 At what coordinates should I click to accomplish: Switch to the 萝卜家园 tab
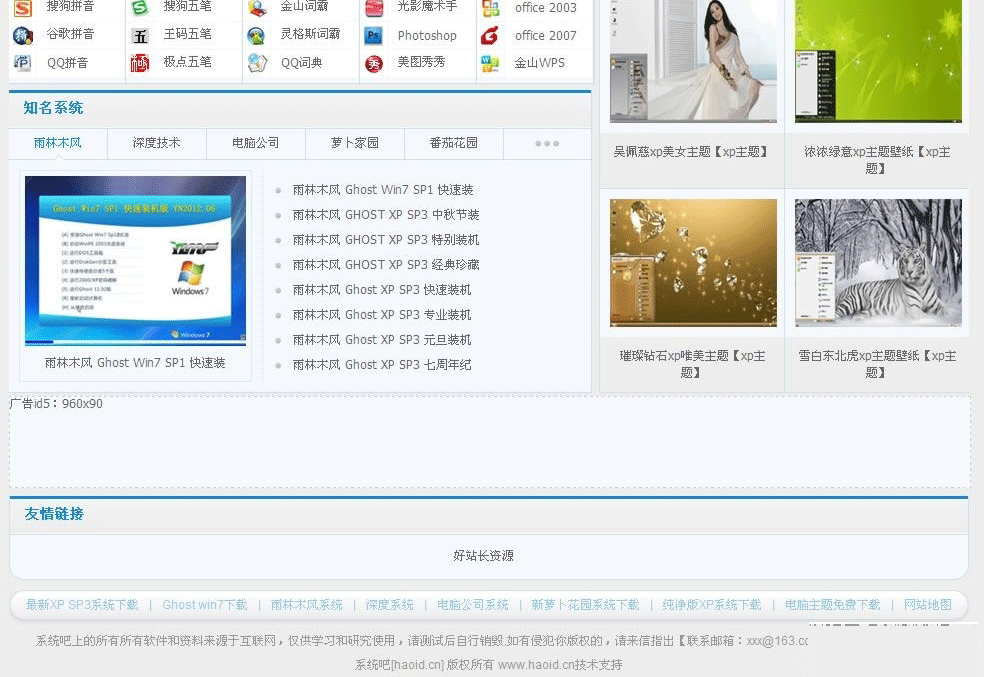coord(355,143)
